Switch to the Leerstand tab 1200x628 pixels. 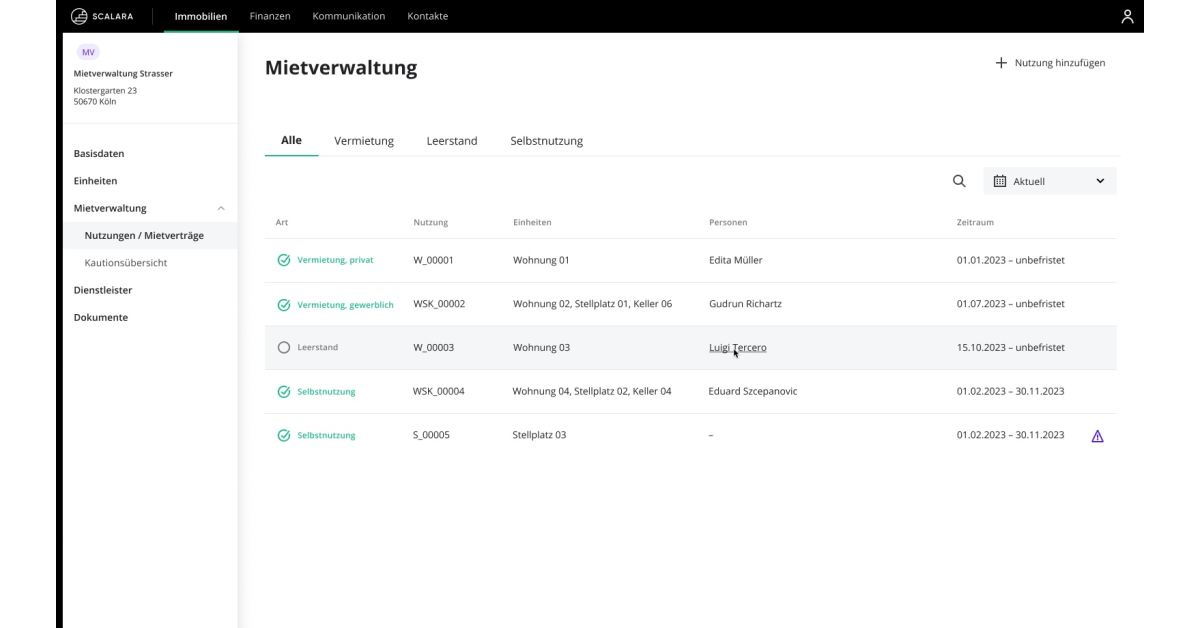(x=451, y=141)
